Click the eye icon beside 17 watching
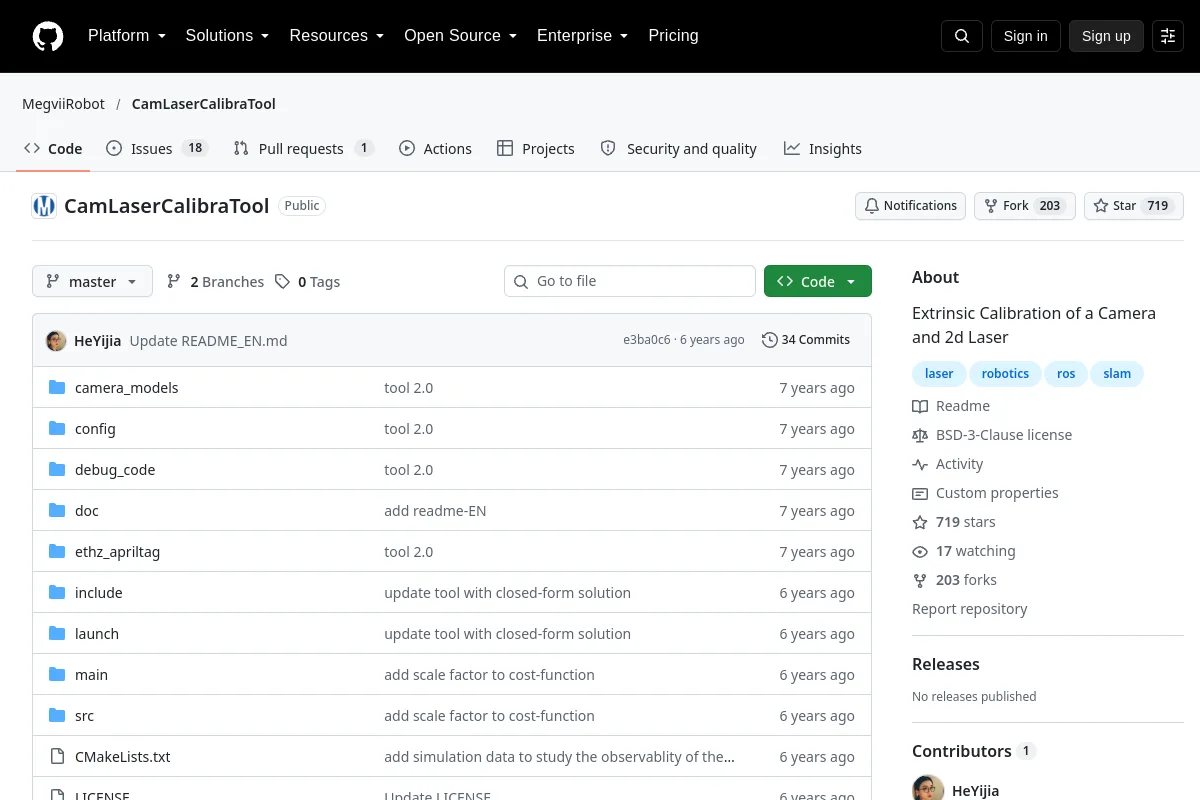The image size is (1200, 800). [x=920, y=551]
